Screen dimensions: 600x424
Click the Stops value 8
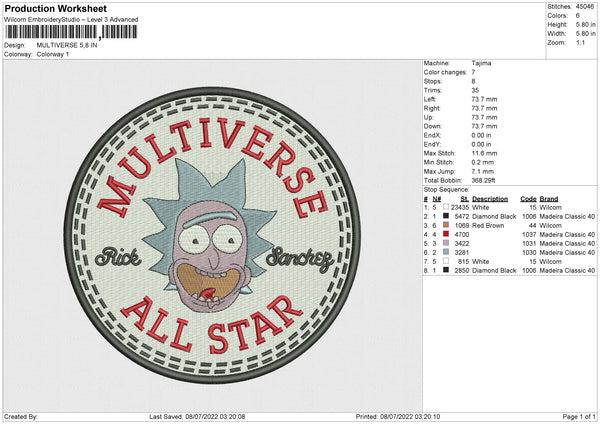473,81
